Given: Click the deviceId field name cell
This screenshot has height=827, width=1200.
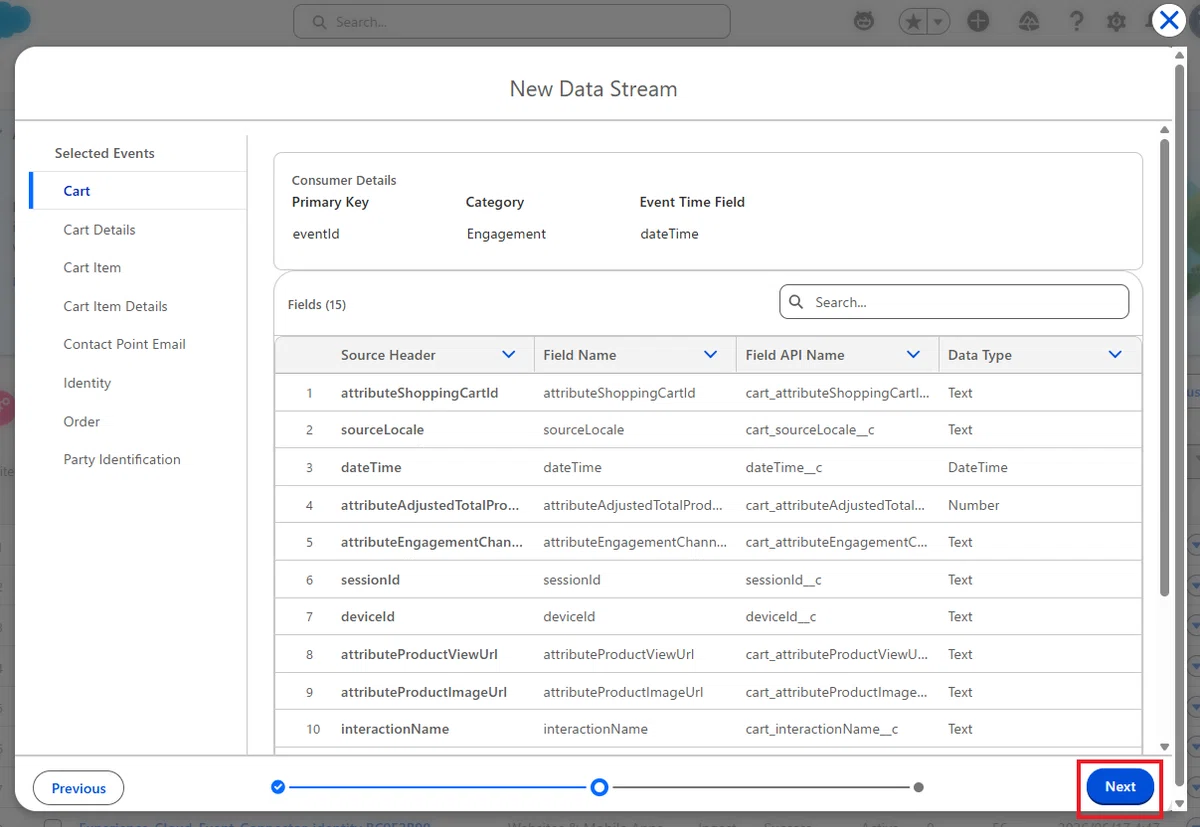Looking at the screenshot, I should click(569, 617).
